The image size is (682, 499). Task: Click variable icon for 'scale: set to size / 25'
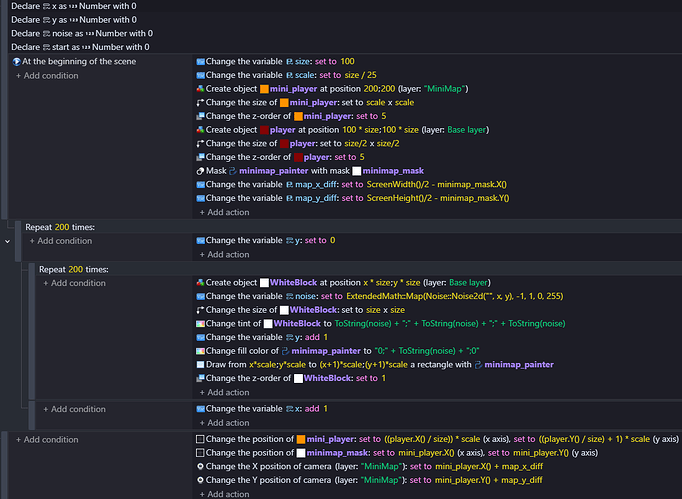click(201, 75)
